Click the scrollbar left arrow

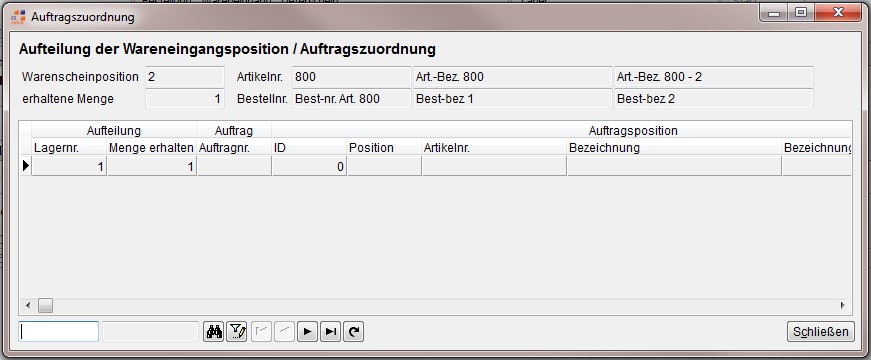pyautogui.click(x=28, y=305)
